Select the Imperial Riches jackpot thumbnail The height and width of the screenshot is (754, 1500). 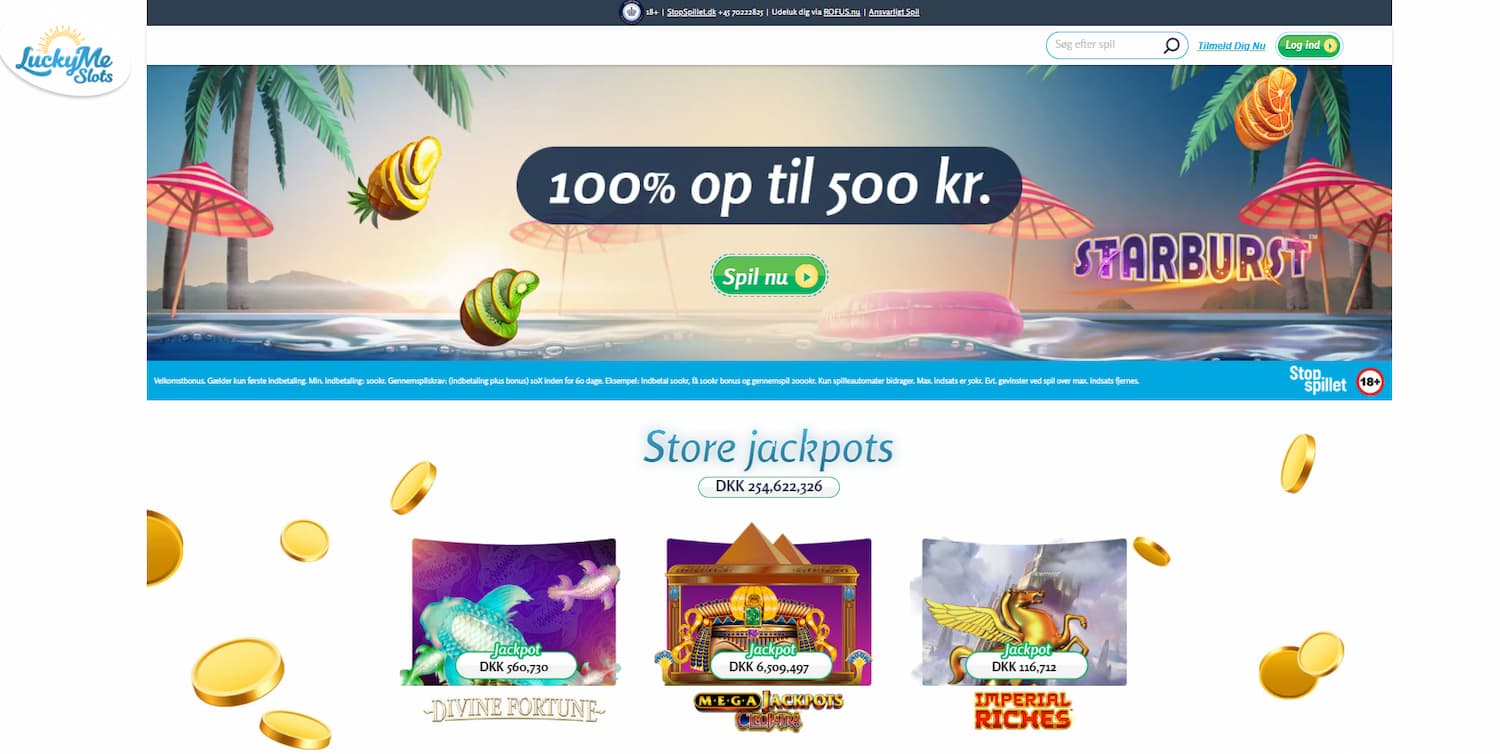(x=1024, y=612)
